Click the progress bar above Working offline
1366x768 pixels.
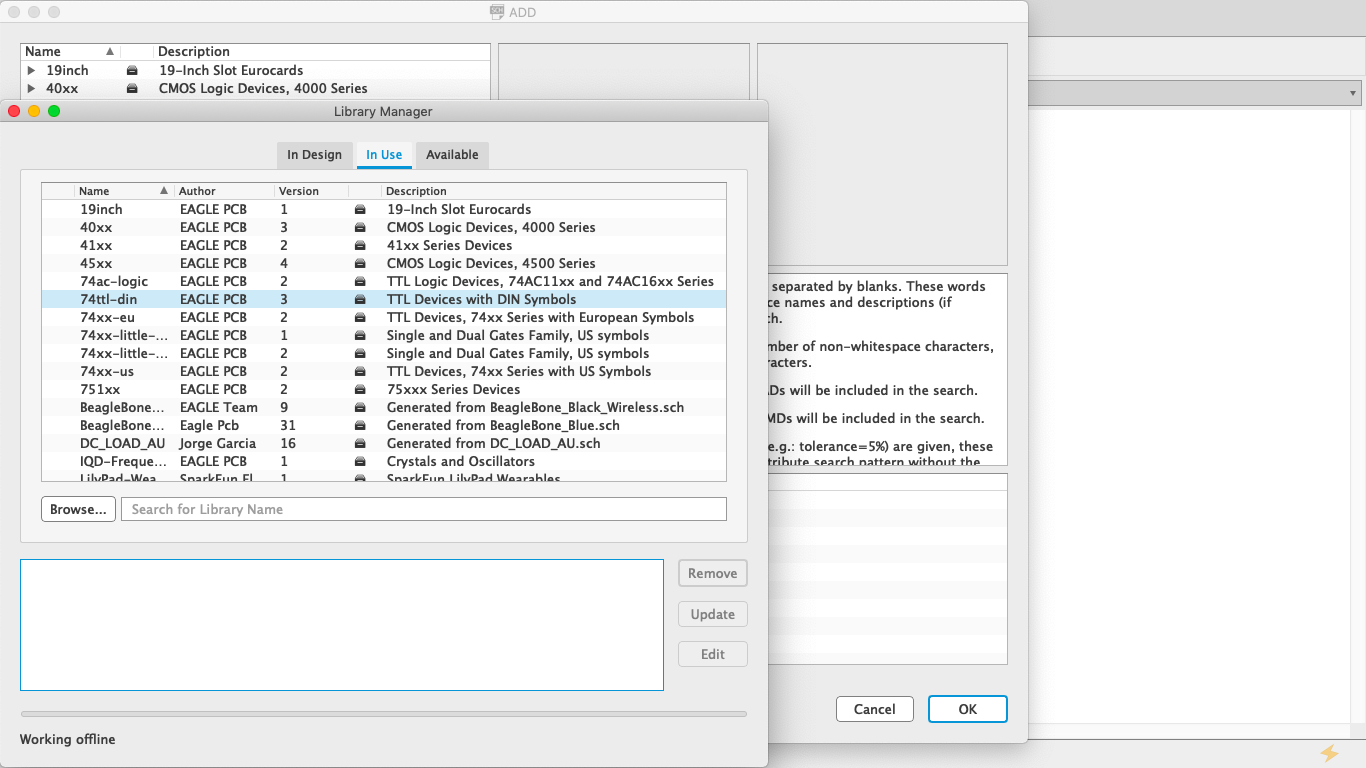[383, 714]
